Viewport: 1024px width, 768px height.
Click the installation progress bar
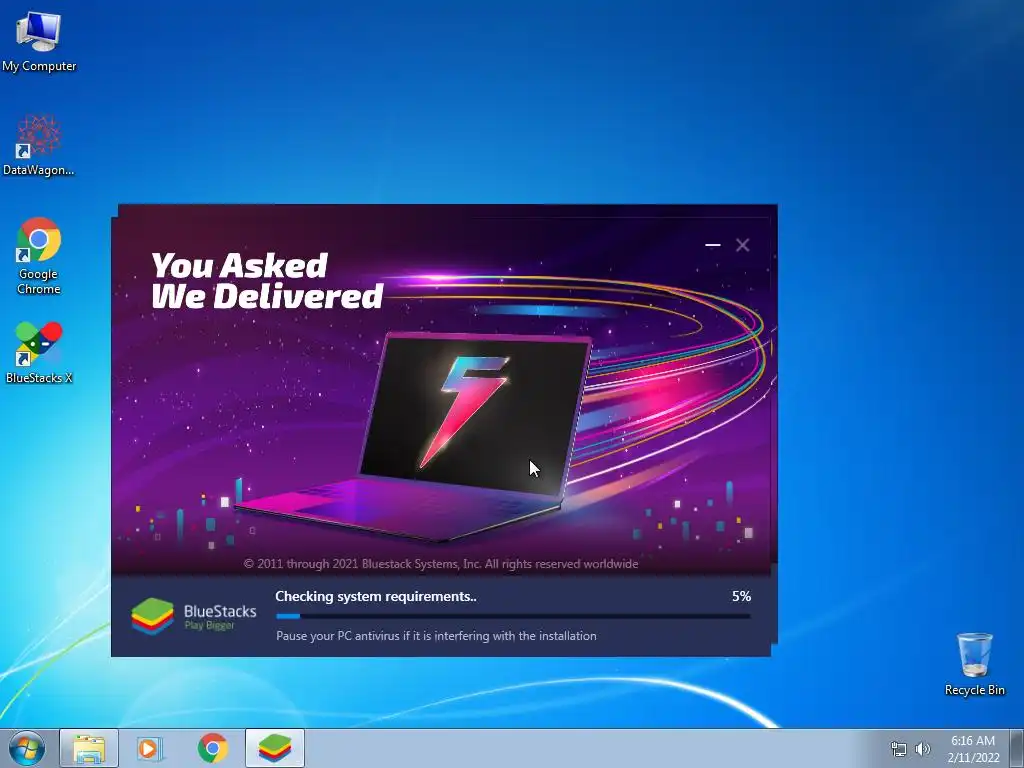pyautogui.click(x=513, y=616)
